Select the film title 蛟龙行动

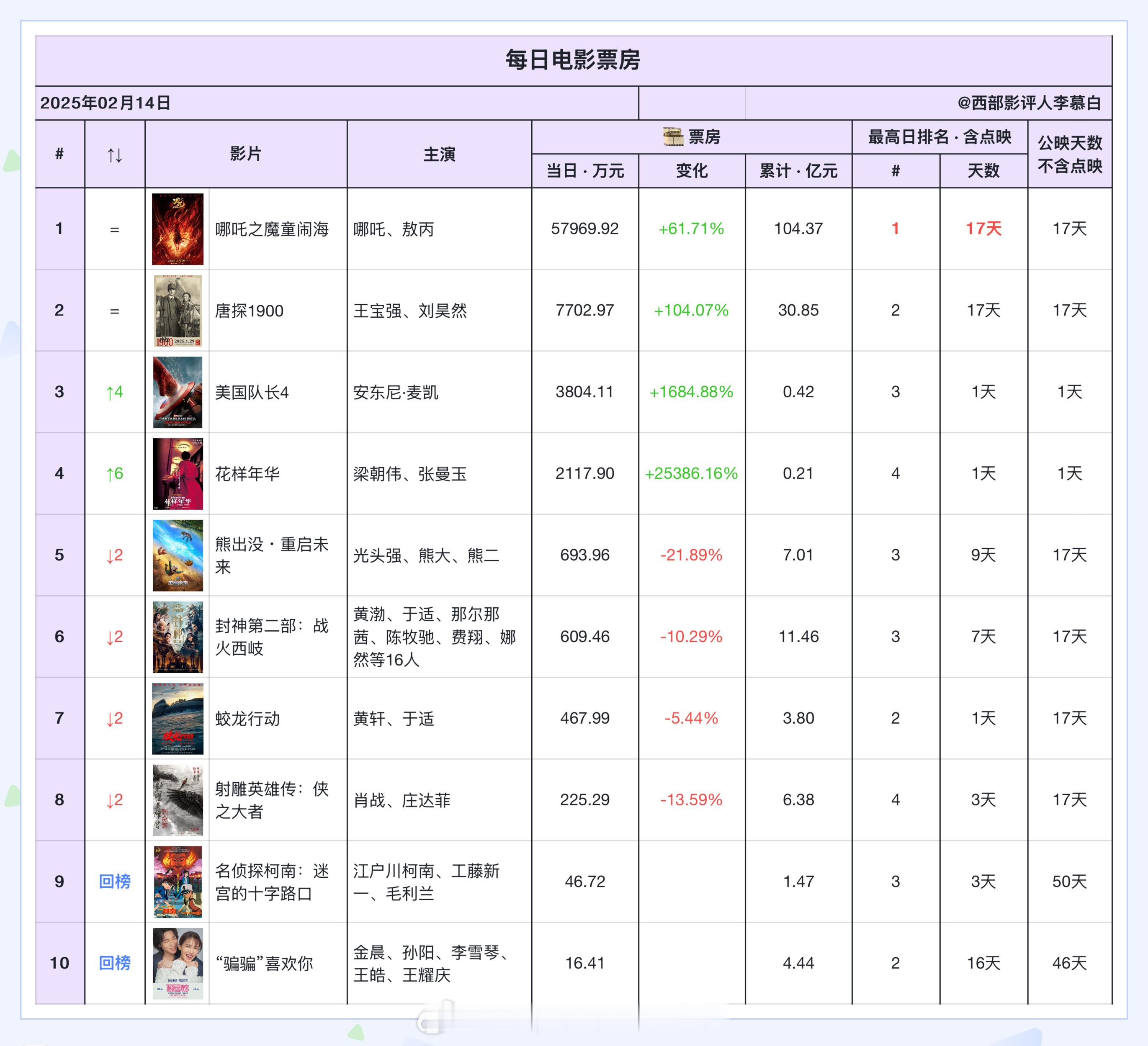pyautogui.click(x=247, y=719)
